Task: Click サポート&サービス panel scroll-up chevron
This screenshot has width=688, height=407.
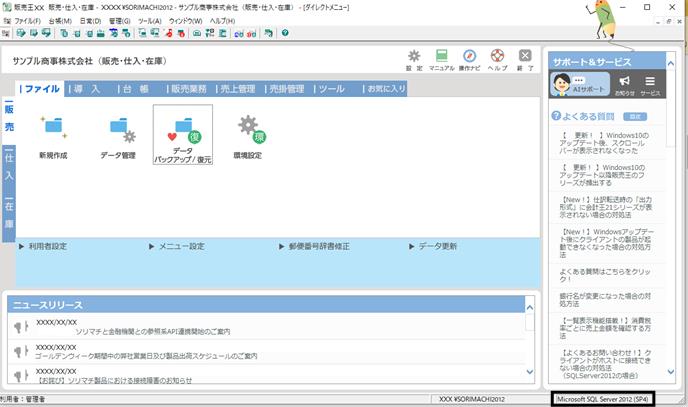Action: tap(670, 64)
